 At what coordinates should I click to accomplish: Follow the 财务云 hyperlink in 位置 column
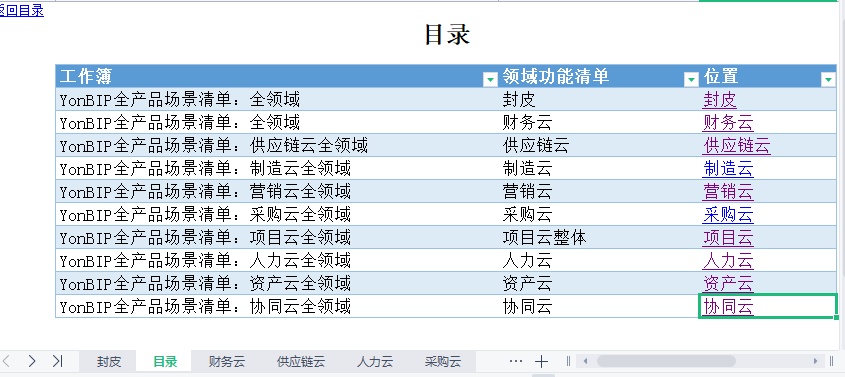pyautogui.click(x=728, y=123)
